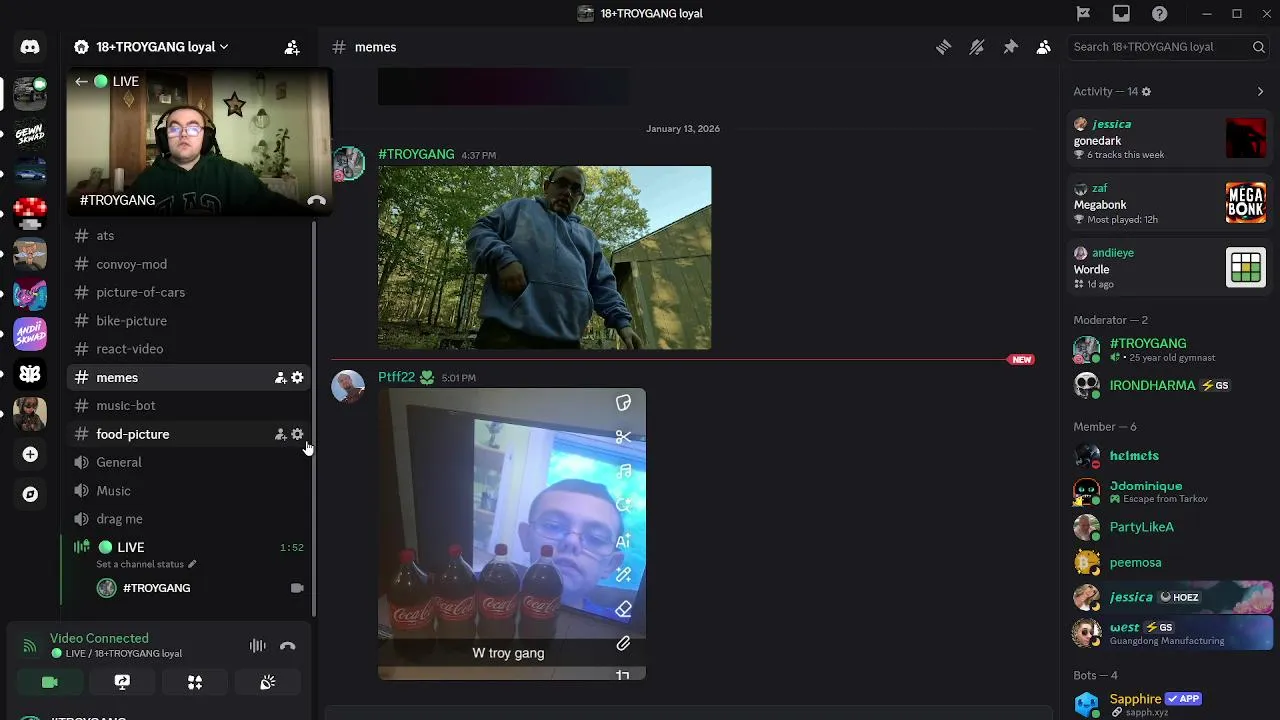Open the music-bot channel

190,406
